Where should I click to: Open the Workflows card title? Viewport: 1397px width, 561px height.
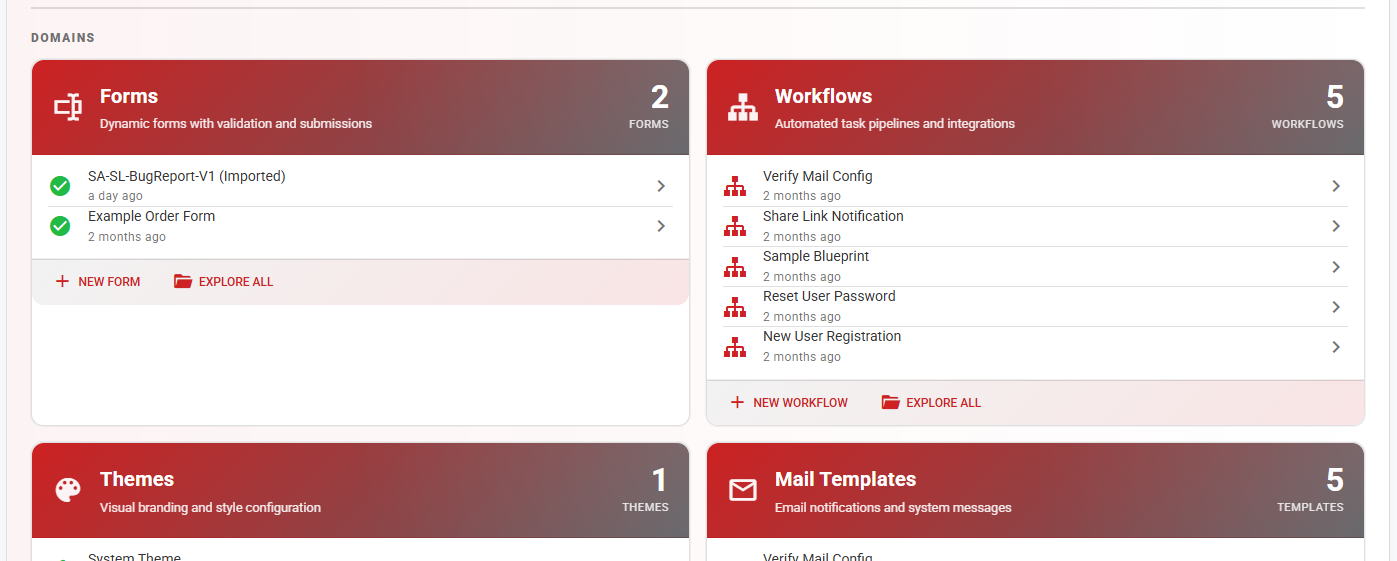click(823, 96)
